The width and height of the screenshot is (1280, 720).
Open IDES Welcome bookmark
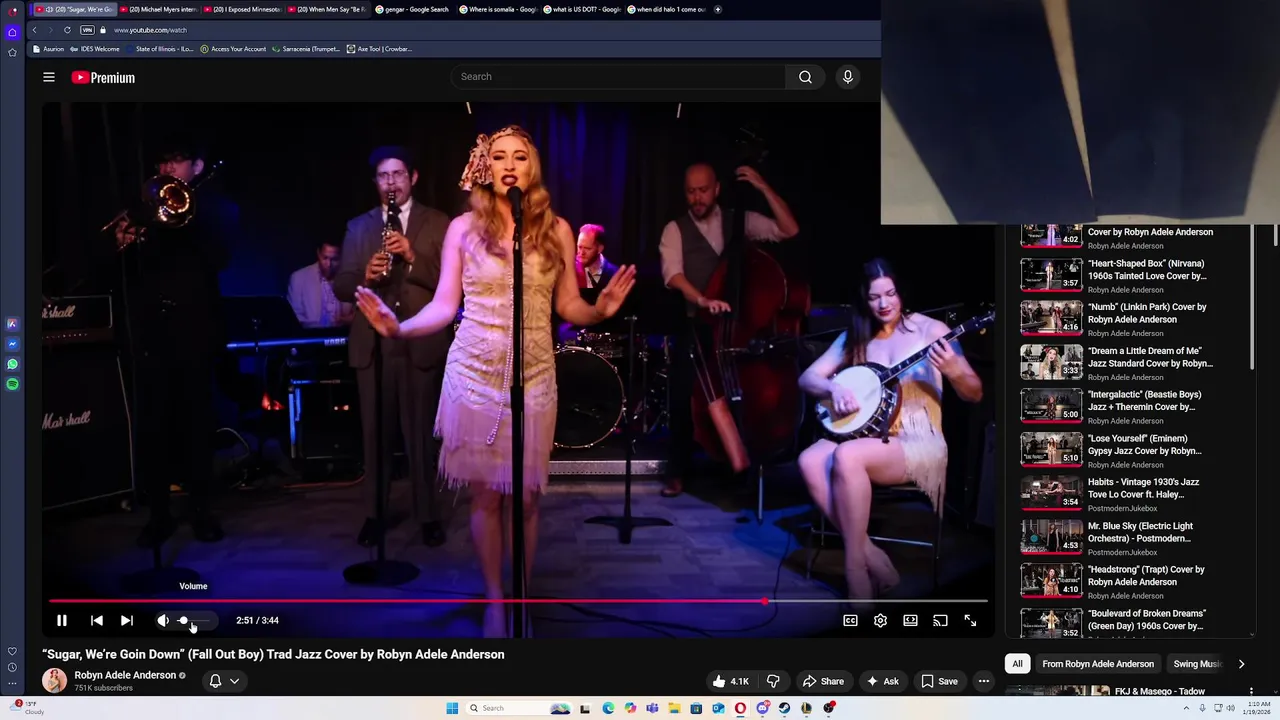(95, 49)
